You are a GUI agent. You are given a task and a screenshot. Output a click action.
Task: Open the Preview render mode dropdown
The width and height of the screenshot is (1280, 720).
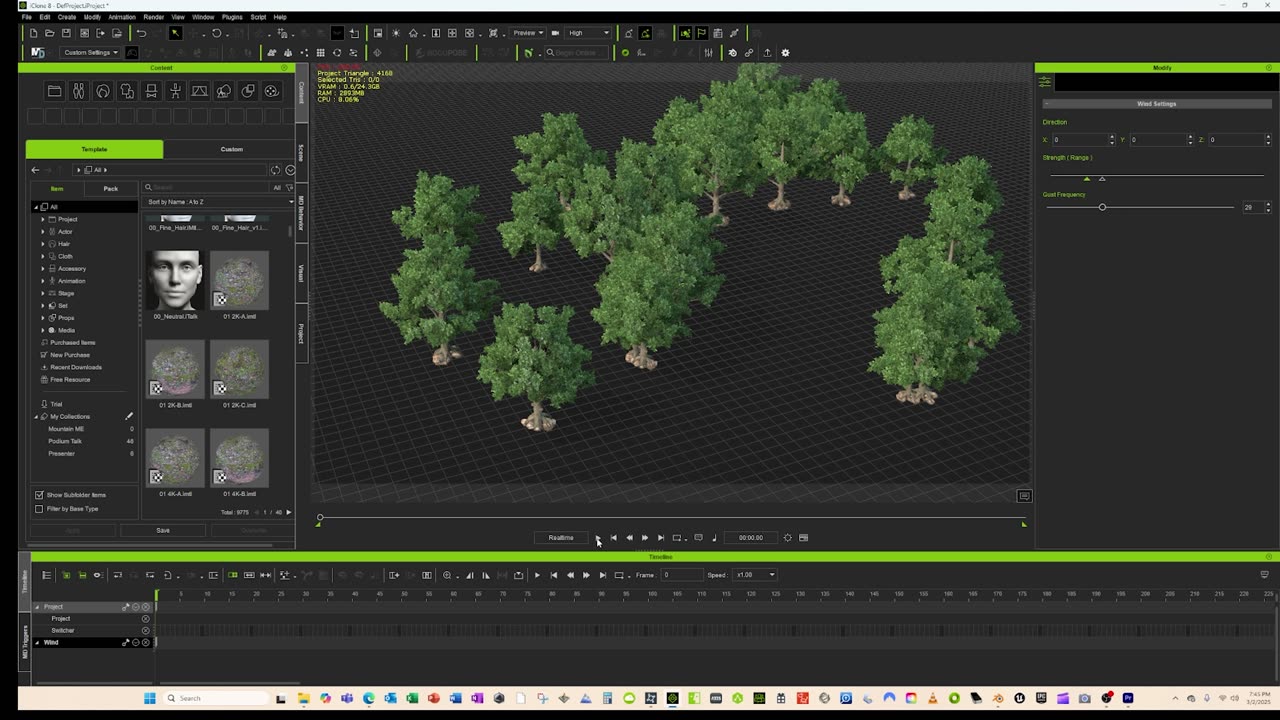[x=527, y=33]
